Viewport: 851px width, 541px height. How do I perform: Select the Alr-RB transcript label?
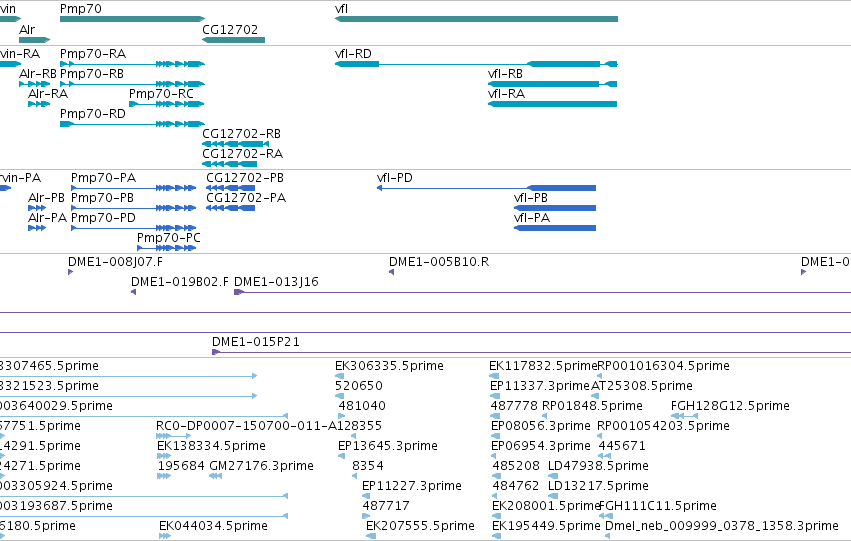pyautogui.click(x=37, y=74)
